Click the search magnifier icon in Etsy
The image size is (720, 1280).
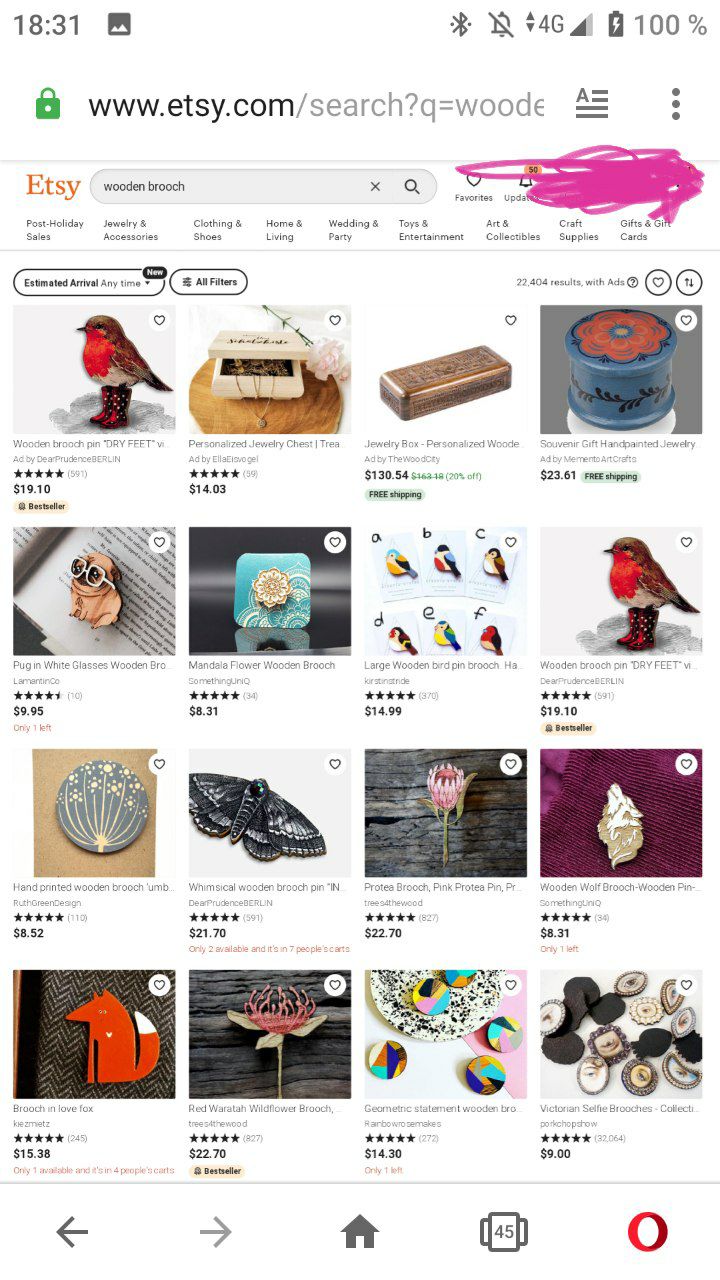pos(412,186)
